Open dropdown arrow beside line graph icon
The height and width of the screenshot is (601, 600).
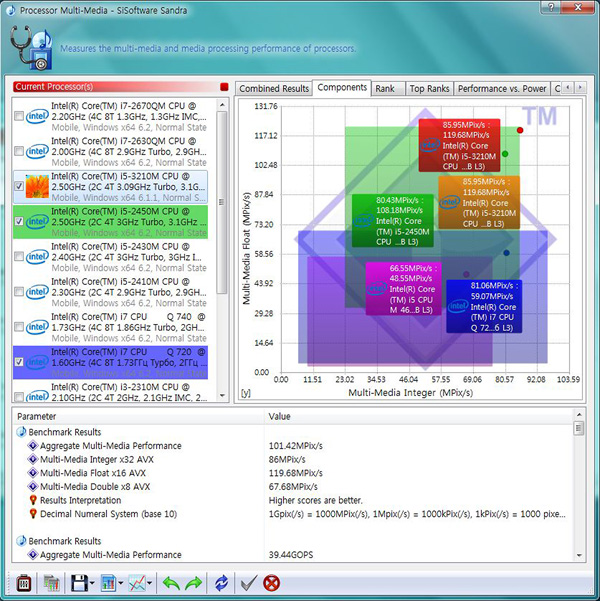[150, 582]
